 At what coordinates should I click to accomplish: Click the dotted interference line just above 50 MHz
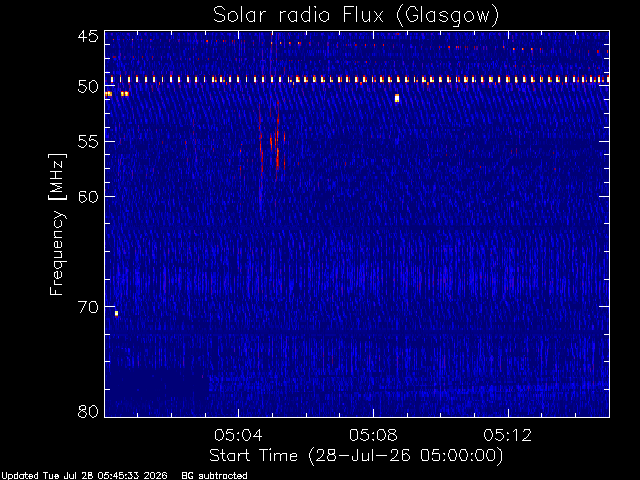point(357,80)
